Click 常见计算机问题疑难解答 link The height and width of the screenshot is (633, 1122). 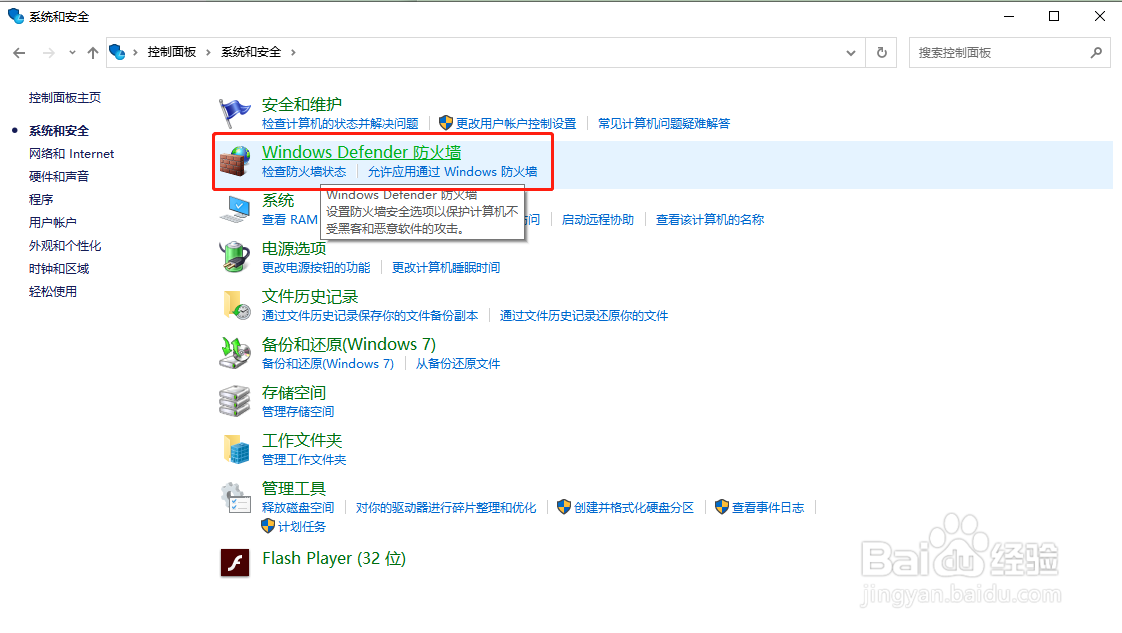(x=664, y=124)
